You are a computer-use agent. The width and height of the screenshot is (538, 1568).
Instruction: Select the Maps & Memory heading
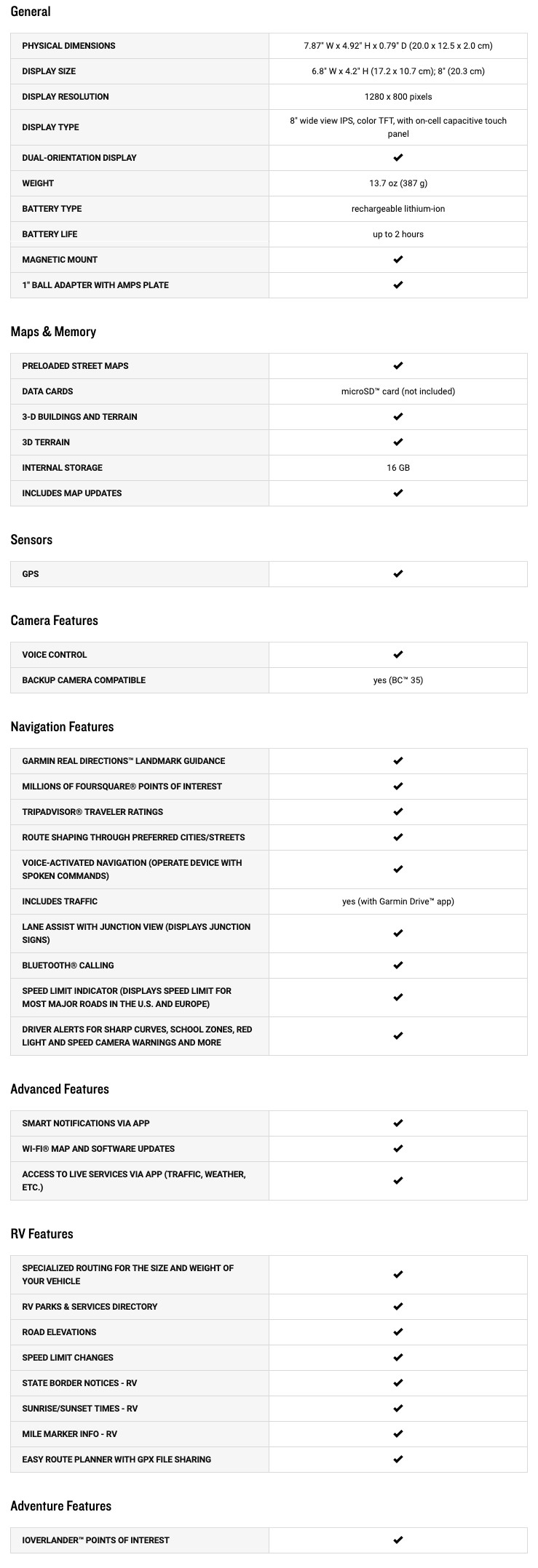53,332
